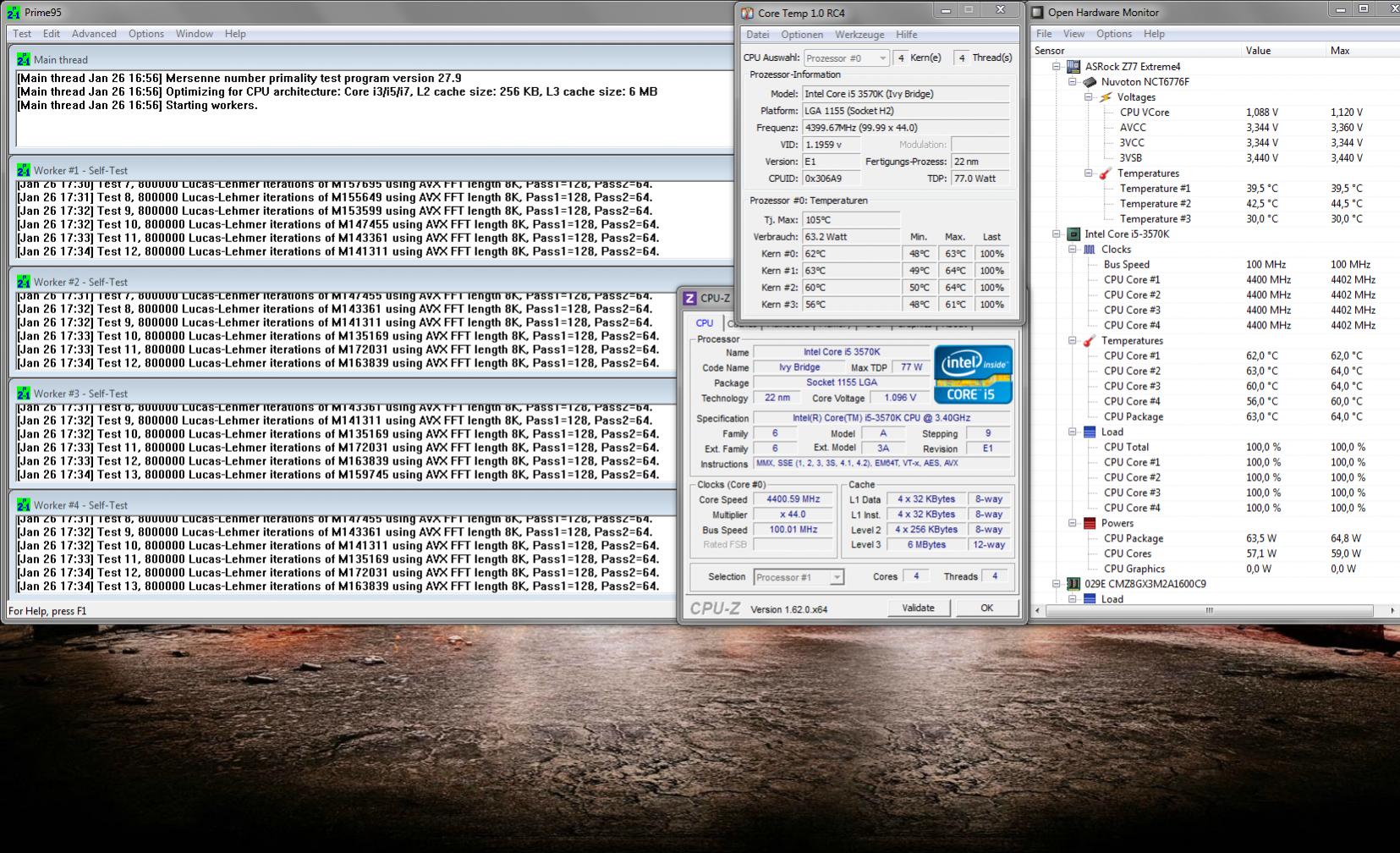Click the Worker #4 Self-Test window icon
Screen dimensions: 1400x853
[x=23, y=505]
